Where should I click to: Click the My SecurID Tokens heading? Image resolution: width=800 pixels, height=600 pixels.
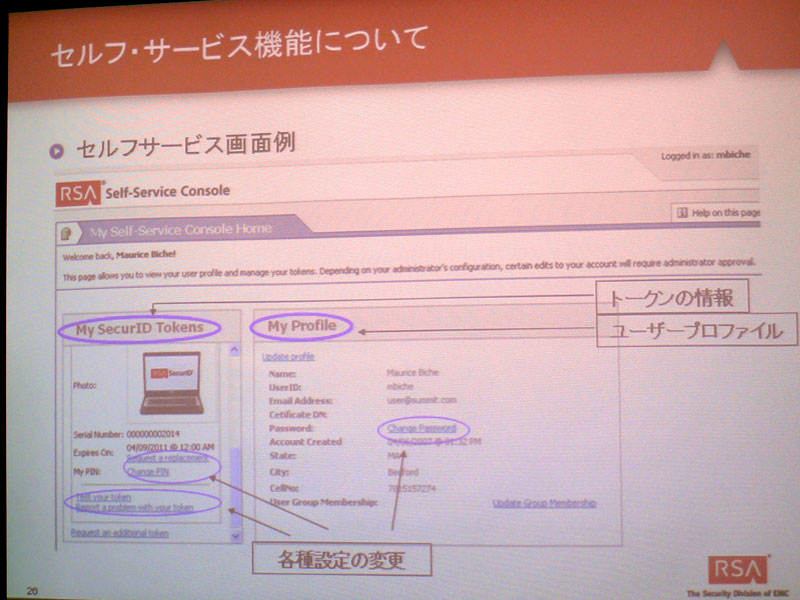pos(140,328)
